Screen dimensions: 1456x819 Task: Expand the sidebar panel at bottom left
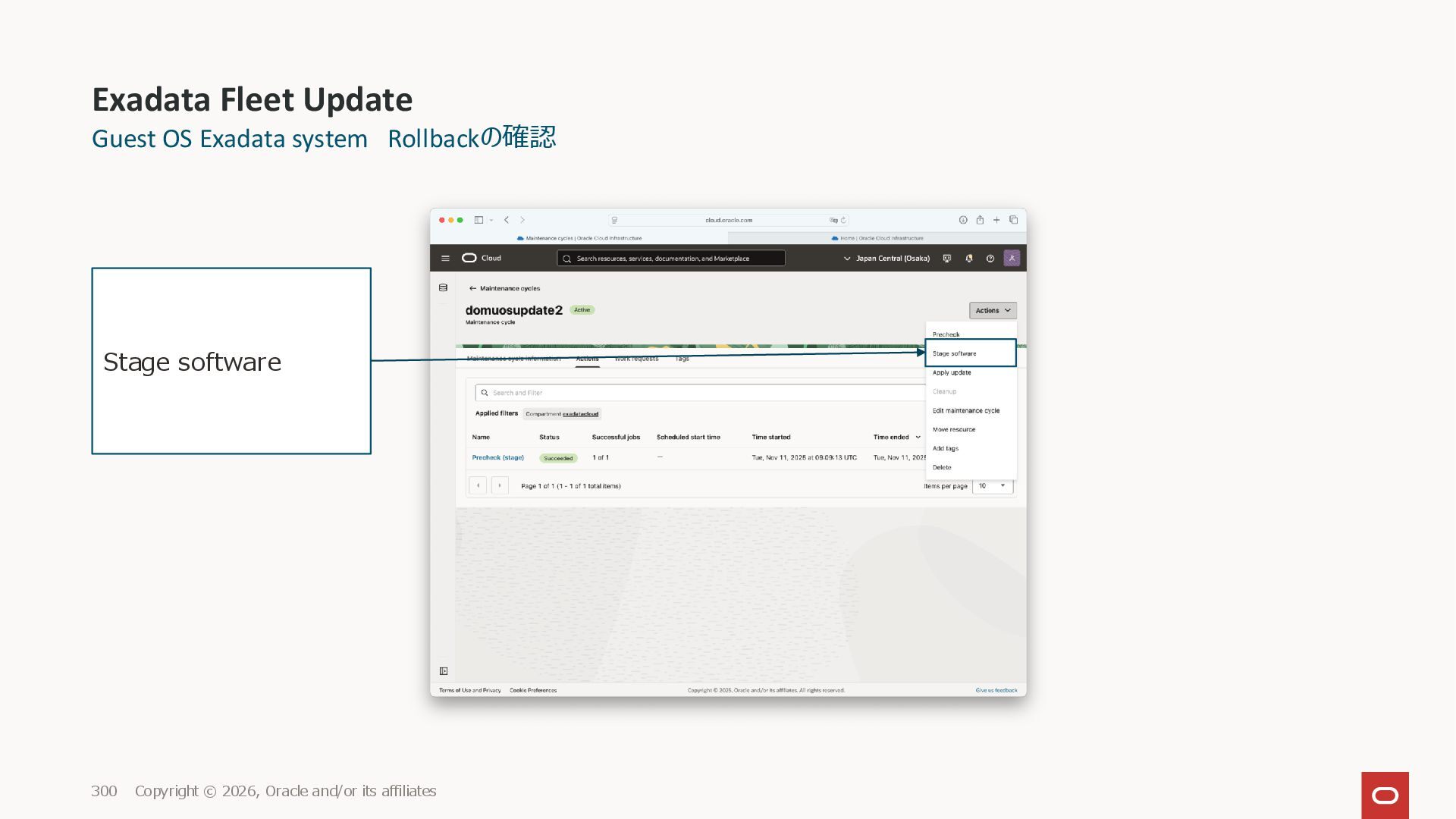click(x=444, y=671)
